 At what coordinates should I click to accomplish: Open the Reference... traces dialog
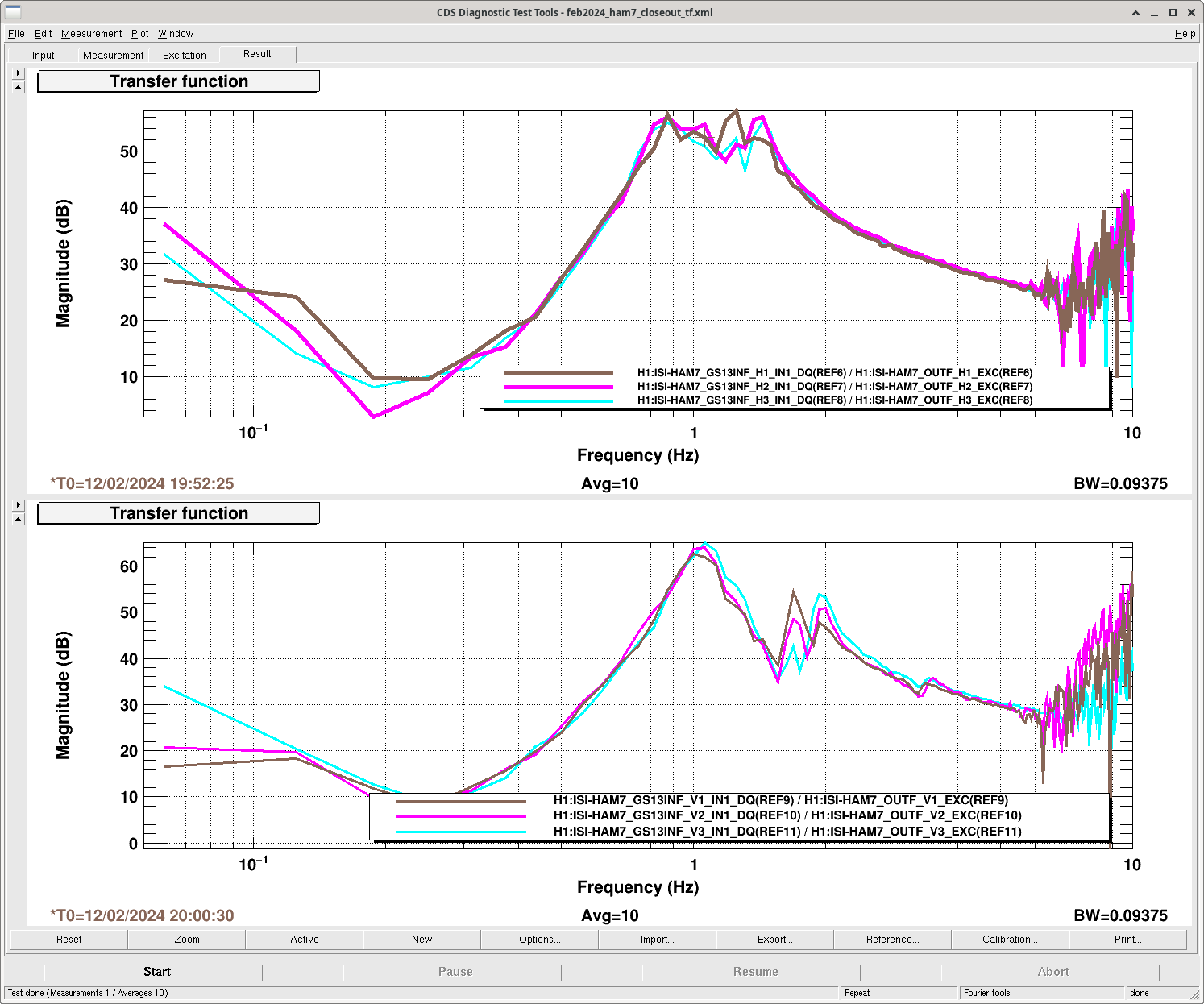tap(892, 940)
